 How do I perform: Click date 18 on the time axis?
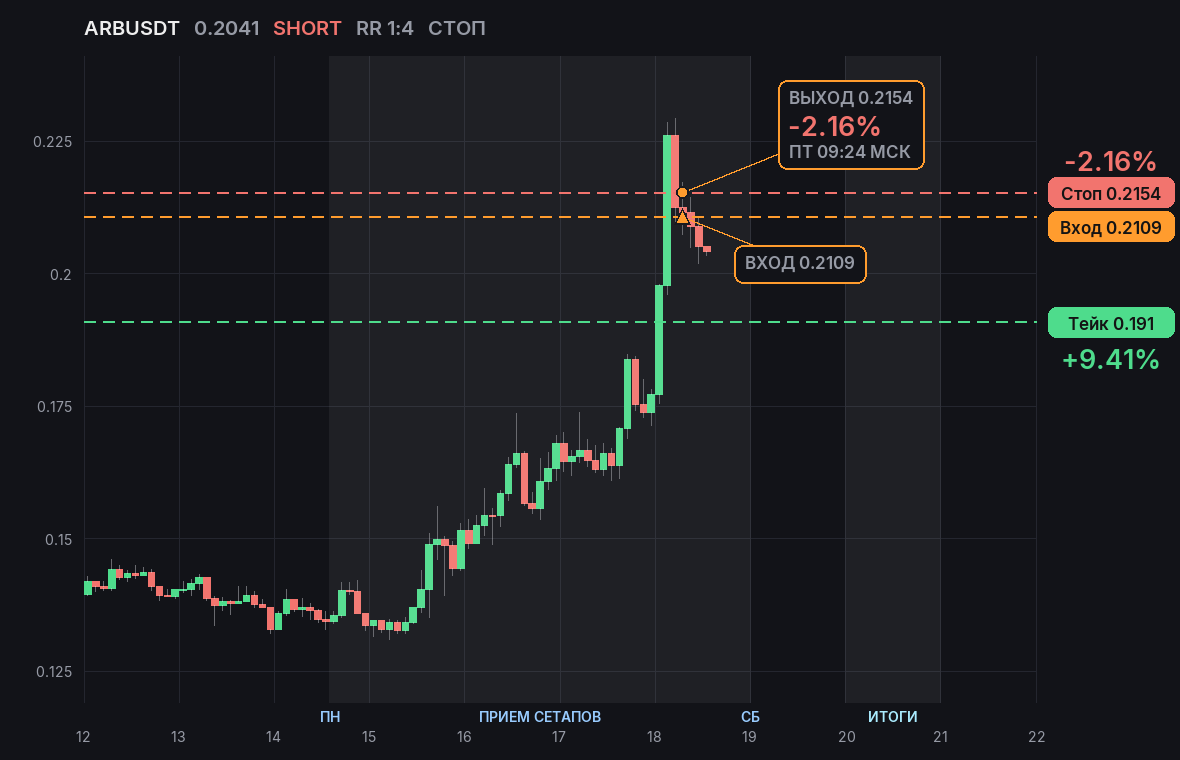654,737
